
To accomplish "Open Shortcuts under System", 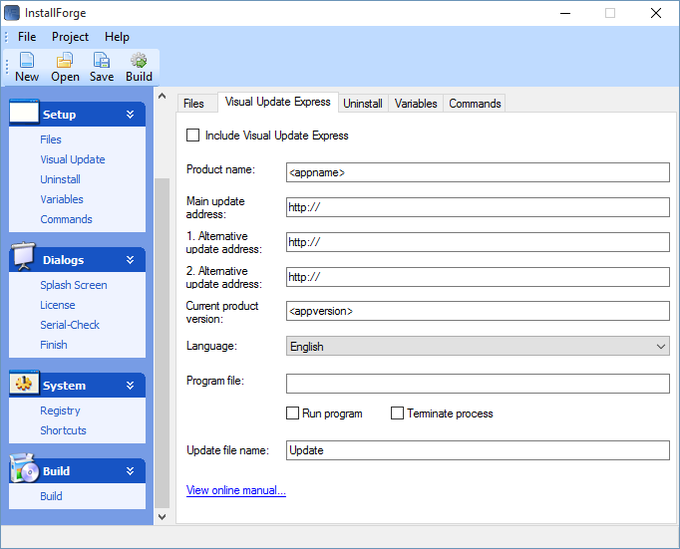I will tap(63, 431).
